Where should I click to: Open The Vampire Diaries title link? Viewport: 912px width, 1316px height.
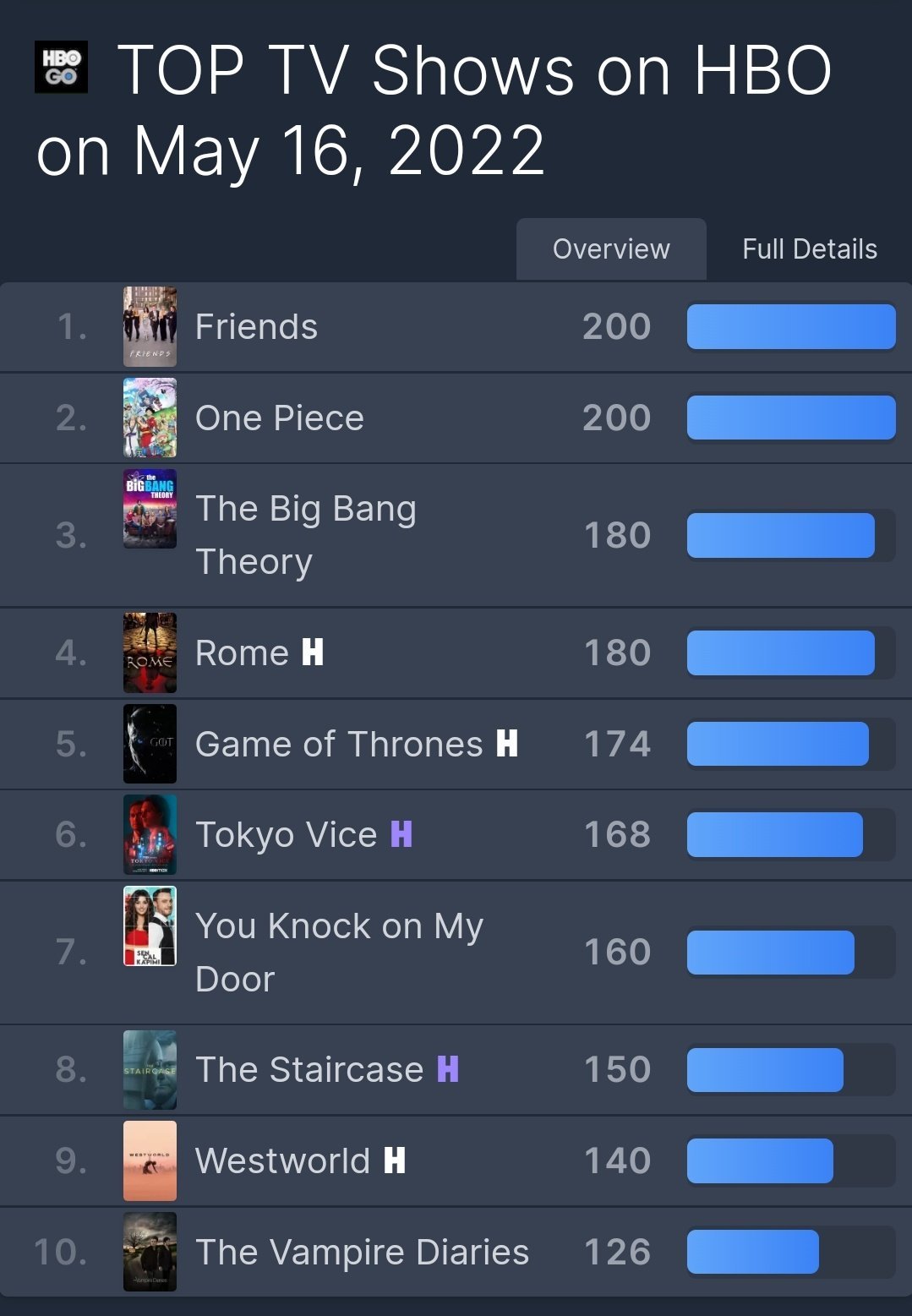tap(362, 1252)
